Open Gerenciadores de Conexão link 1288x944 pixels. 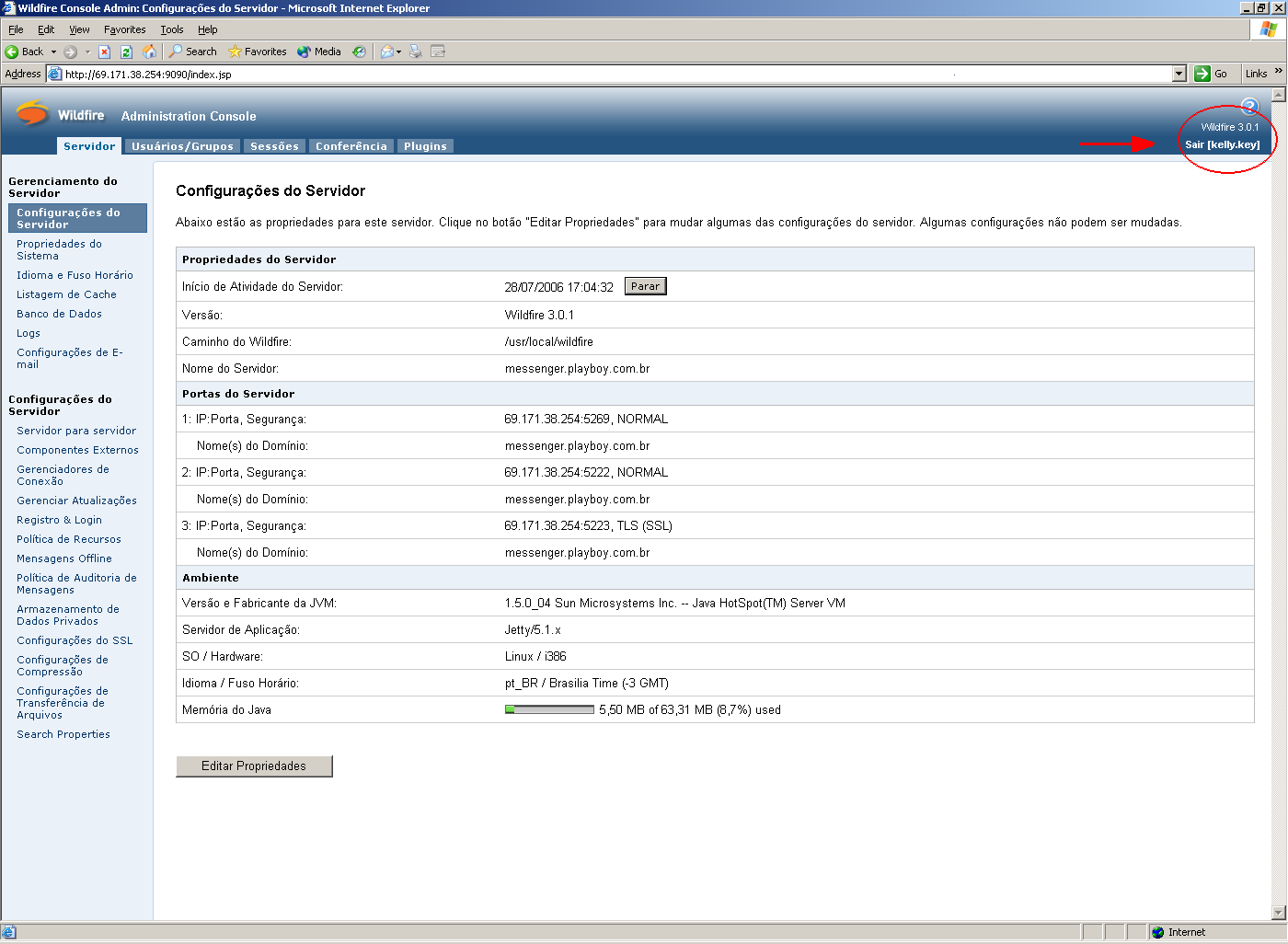coord(63,475)
